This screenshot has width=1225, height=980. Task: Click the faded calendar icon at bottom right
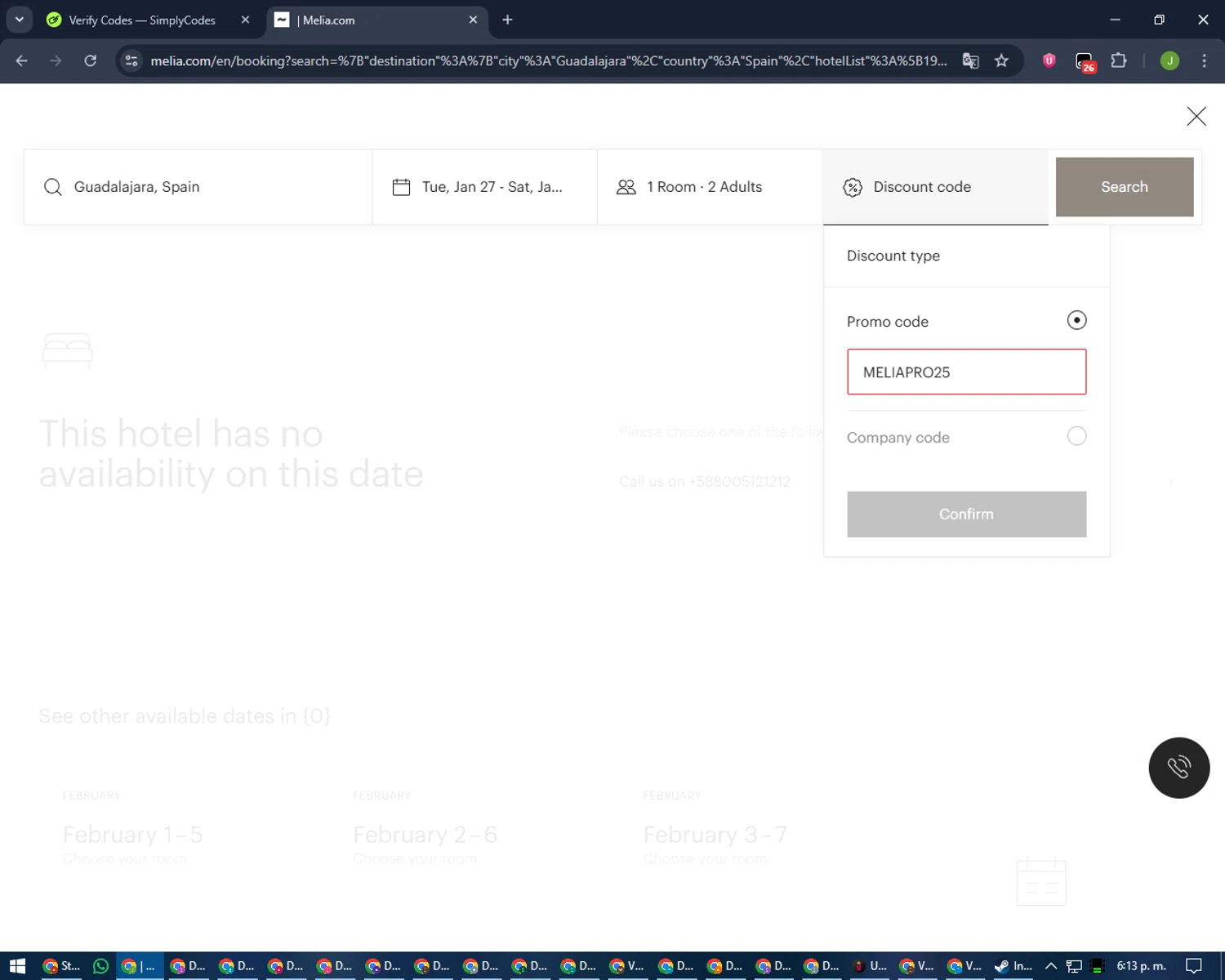point(1041,882)
